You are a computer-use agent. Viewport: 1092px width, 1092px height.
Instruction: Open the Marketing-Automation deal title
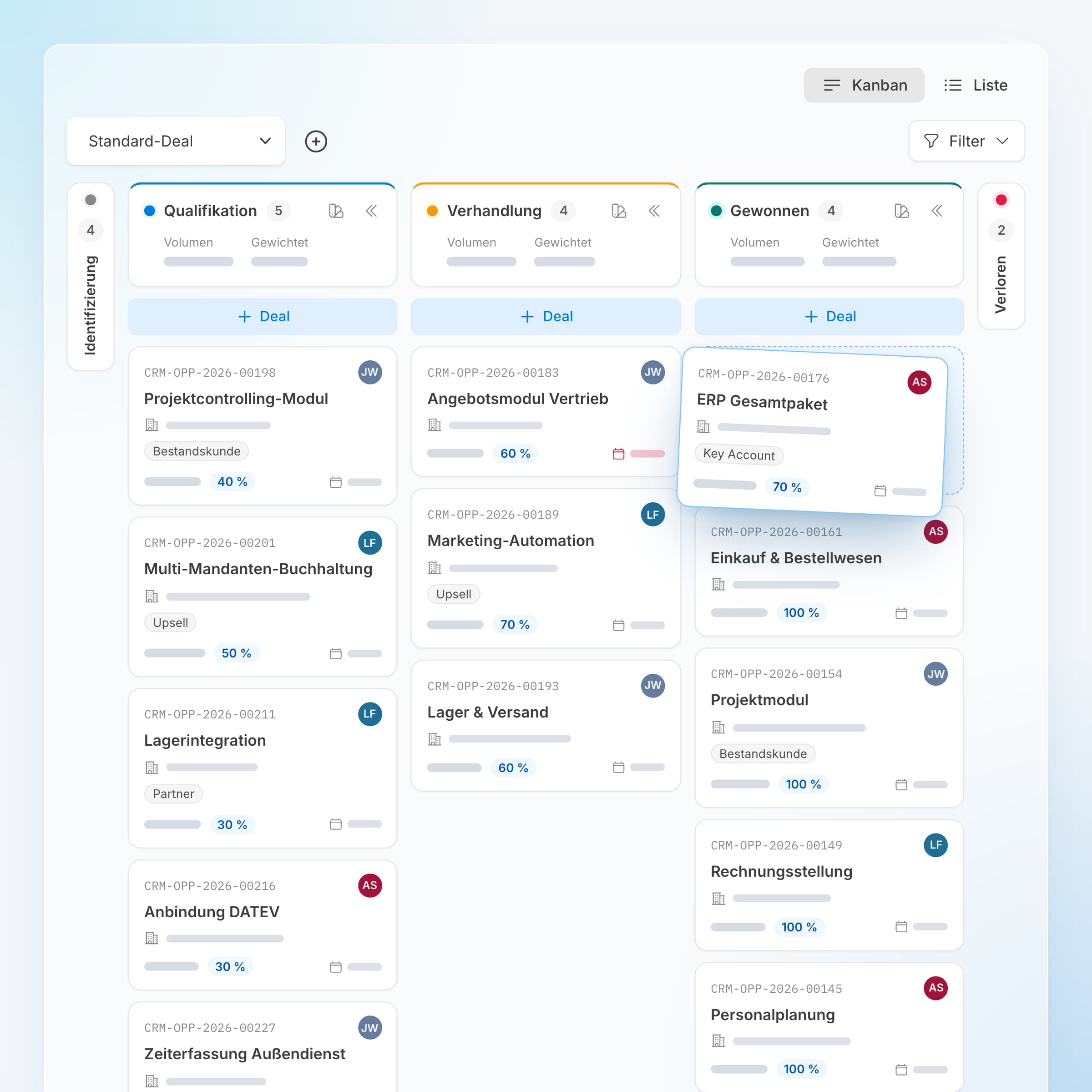pyautogui.click(x=511, y=541)
